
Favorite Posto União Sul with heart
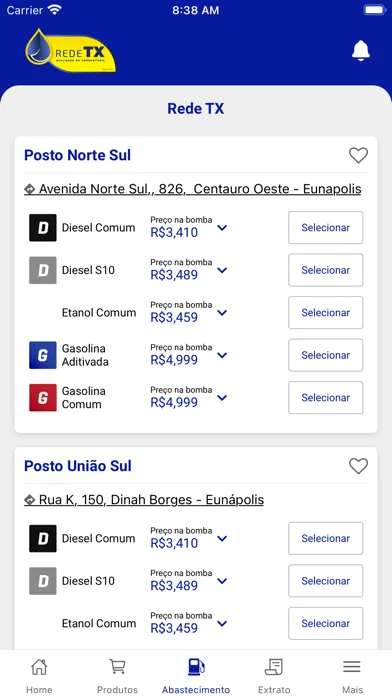(x=358, y=466)
